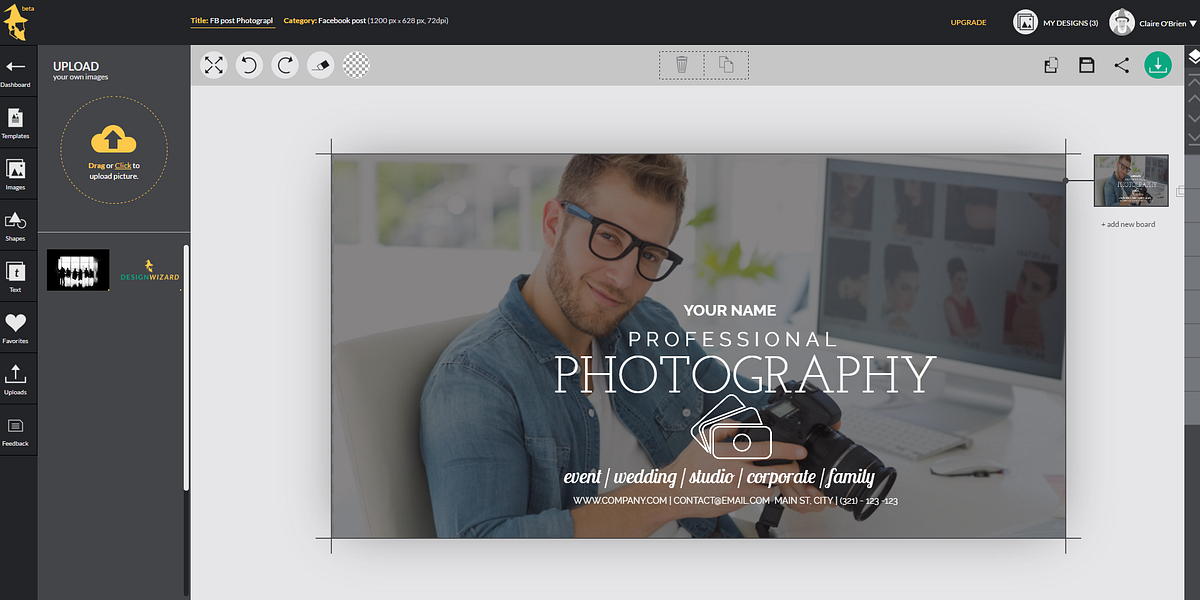The image size is (1200, 600).
Task: Click the layers icon on the right edge
Action: coord(1192,58)
